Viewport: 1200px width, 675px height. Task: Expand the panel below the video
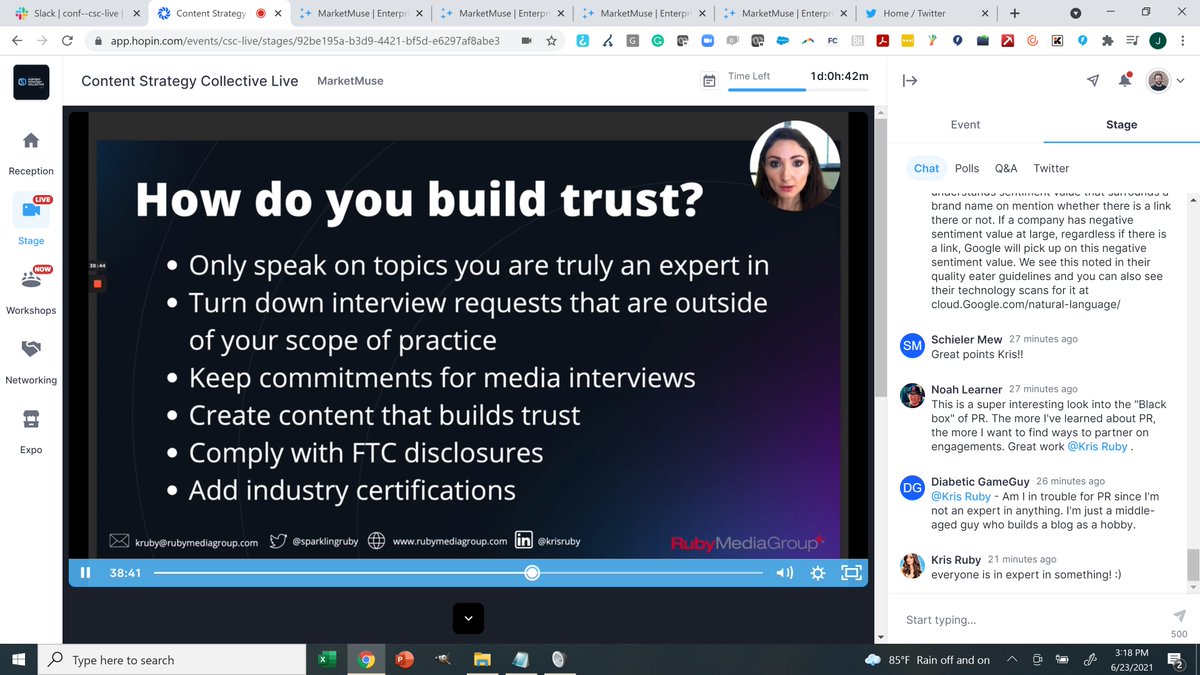pyautogui.click(x=469, y=618)
